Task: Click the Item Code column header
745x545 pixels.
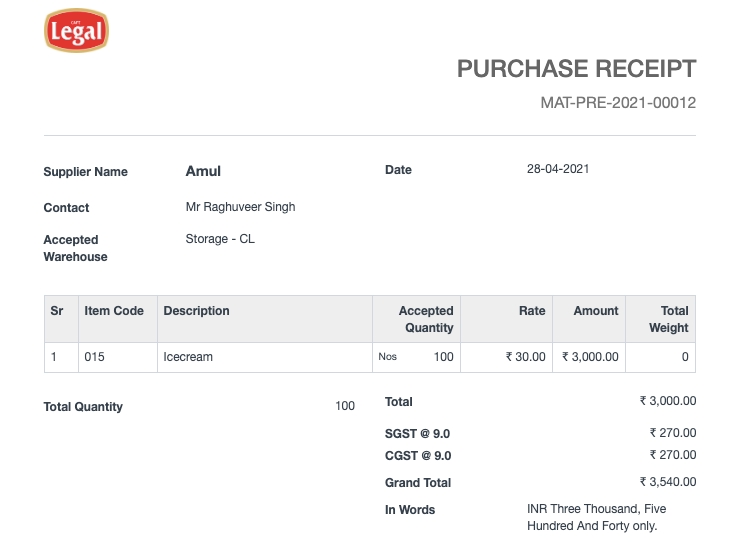Action: tap(114, 311)
